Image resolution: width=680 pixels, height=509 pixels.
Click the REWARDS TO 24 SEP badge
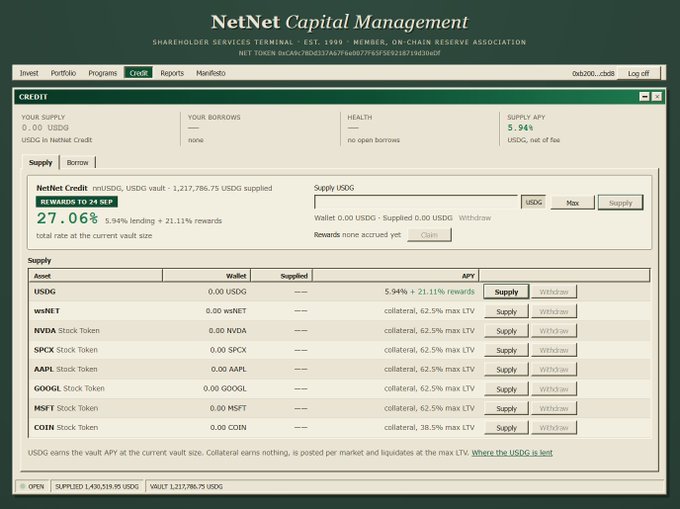point(77,202)
